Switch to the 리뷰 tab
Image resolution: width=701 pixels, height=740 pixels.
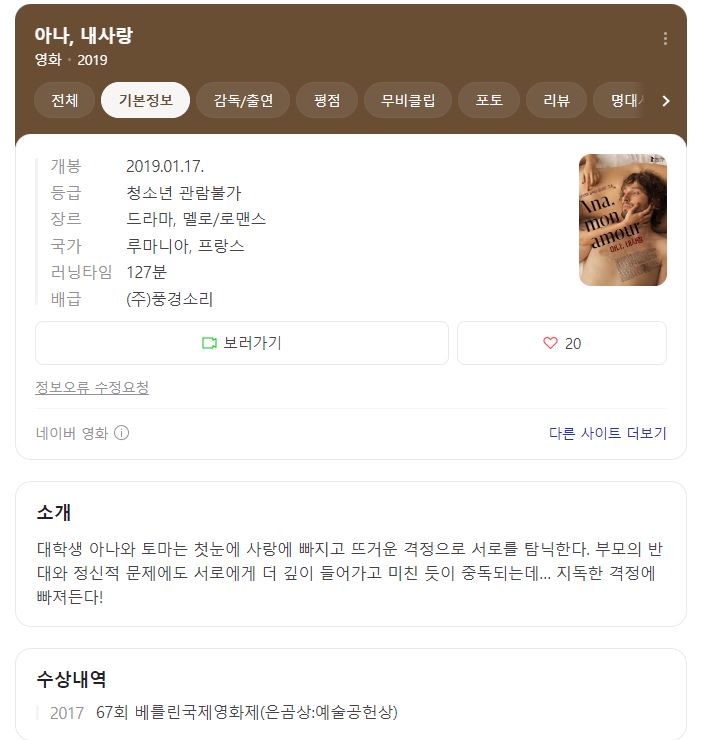pos(557,100)
